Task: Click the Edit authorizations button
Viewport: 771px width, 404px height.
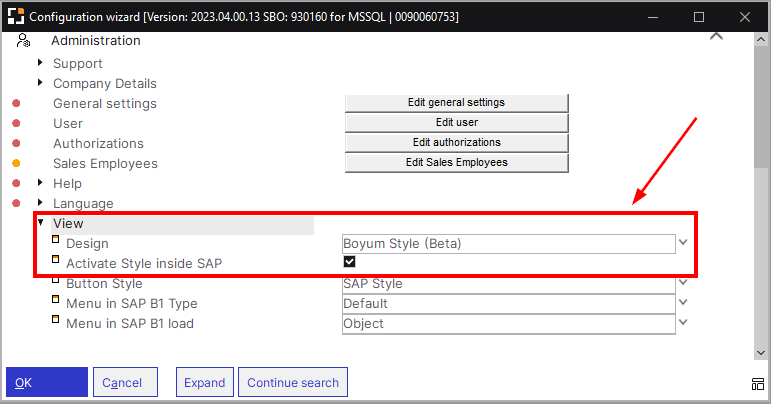Action: pyautogui.click(x=457, y=143)
